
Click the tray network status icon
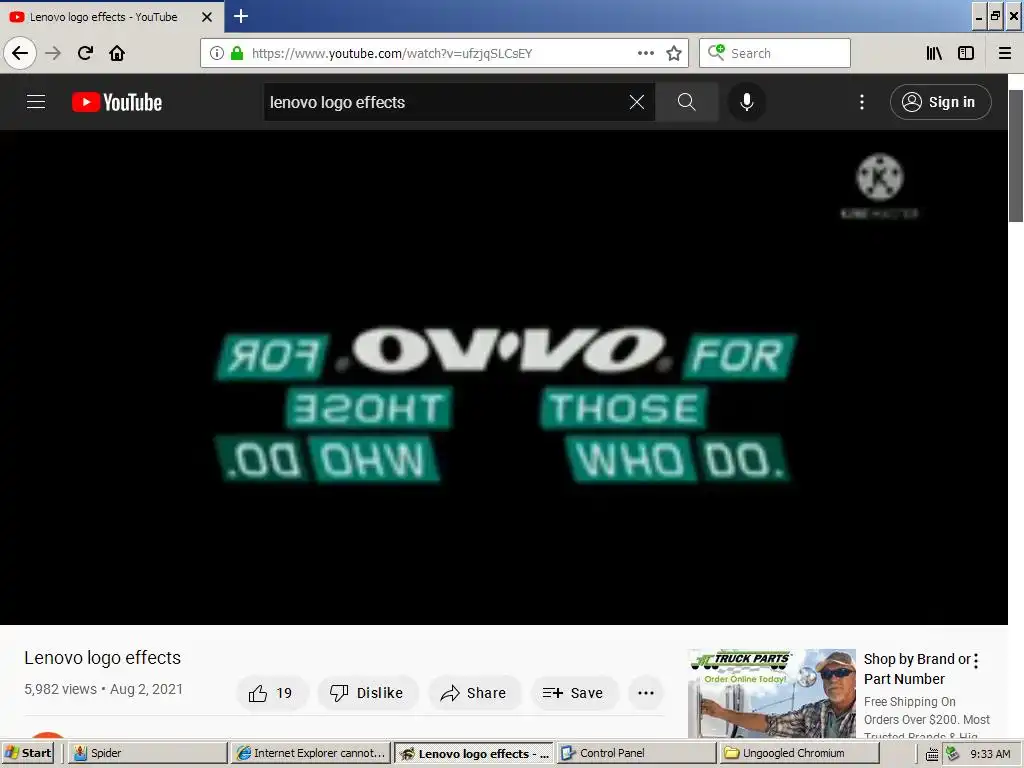[953, 754]
